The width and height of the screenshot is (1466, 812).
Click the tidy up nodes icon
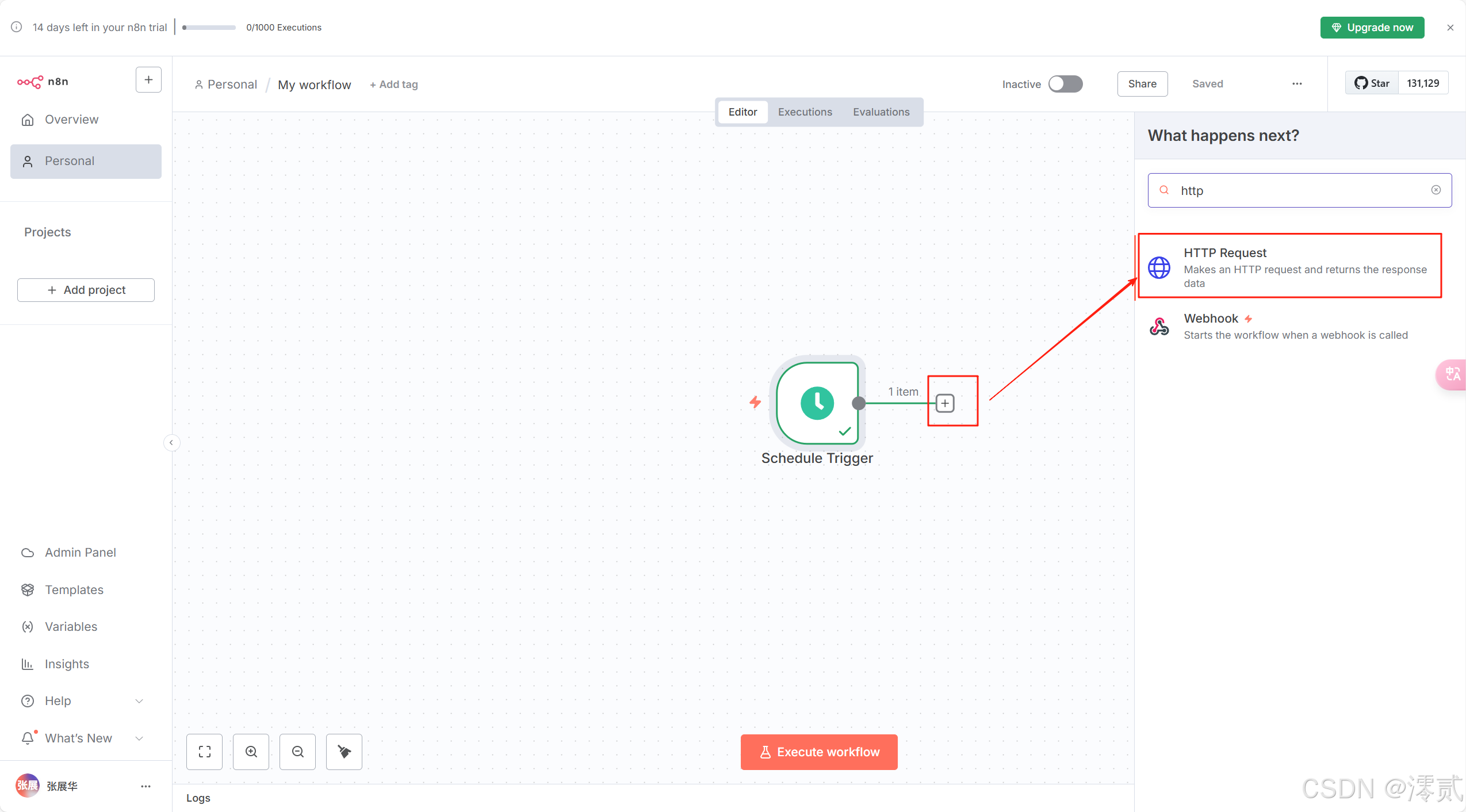pyautogui.click(x=344, y=752)
